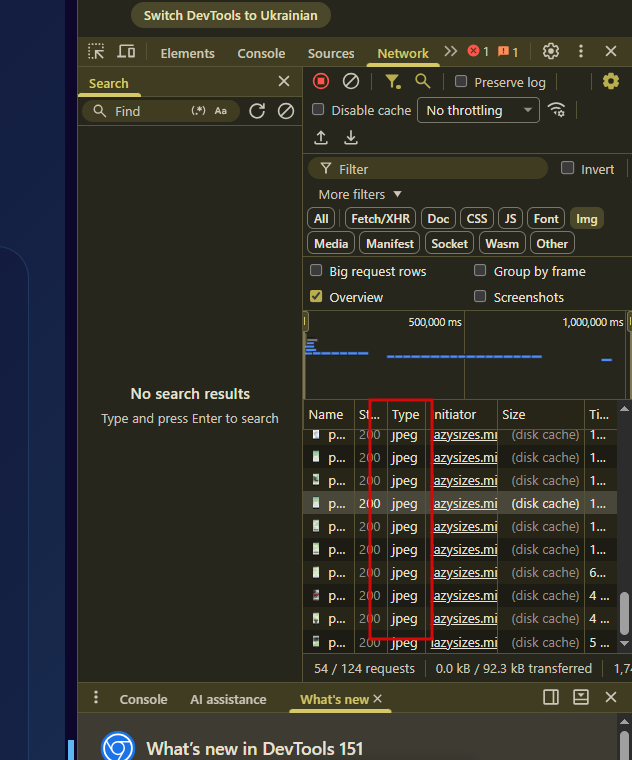Open the AI assistance tab
This screenshot has height=760, width=632.
pyautogui.click(x=228, y=699)
